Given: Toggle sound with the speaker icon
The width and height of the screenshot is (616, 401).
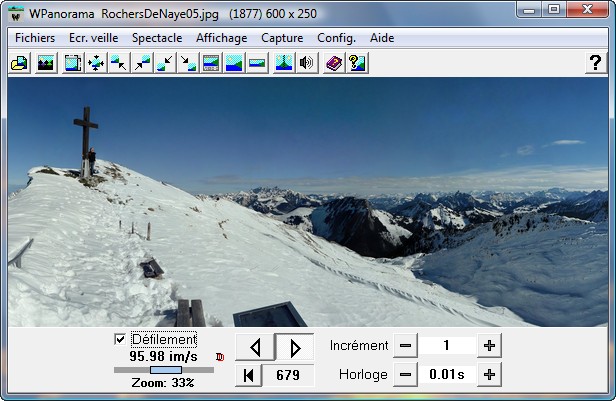Looking at the screenshot, I should (x=307, y=63).
